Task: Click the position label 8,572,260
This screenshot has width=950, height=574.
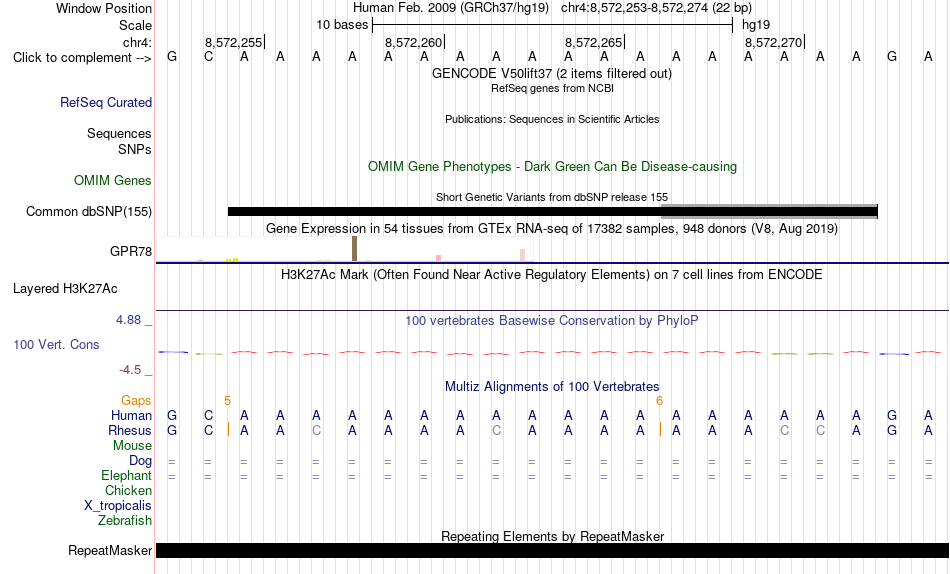Action: point(414,42)
